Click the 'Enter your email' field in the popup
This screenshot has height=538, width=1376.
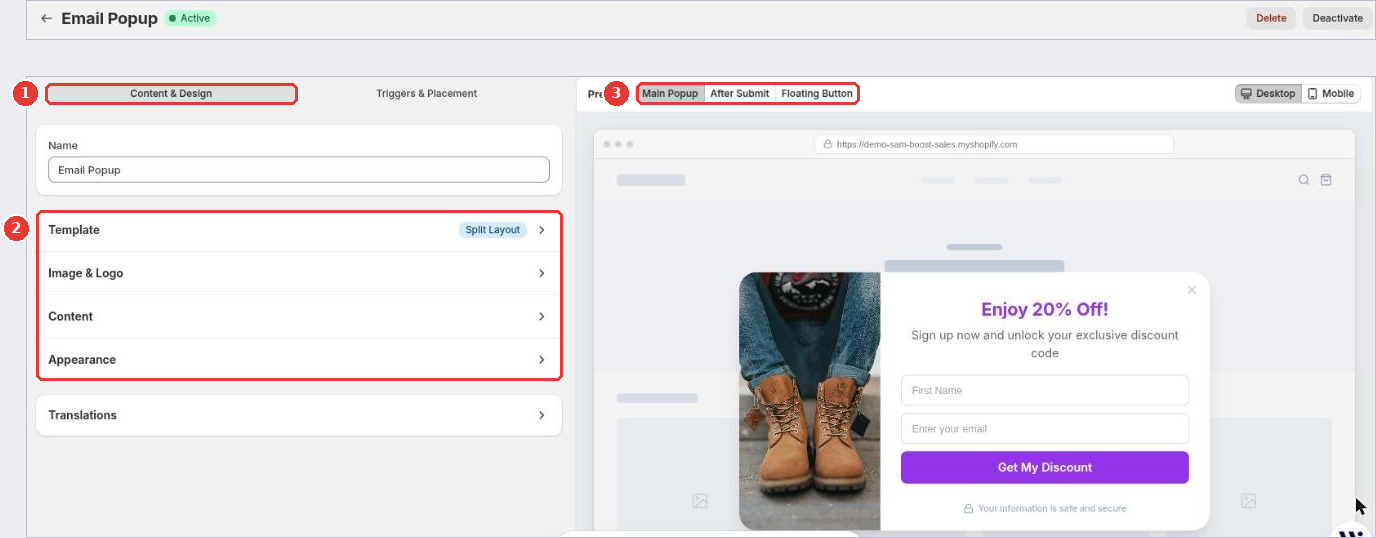click(1045, 428)
